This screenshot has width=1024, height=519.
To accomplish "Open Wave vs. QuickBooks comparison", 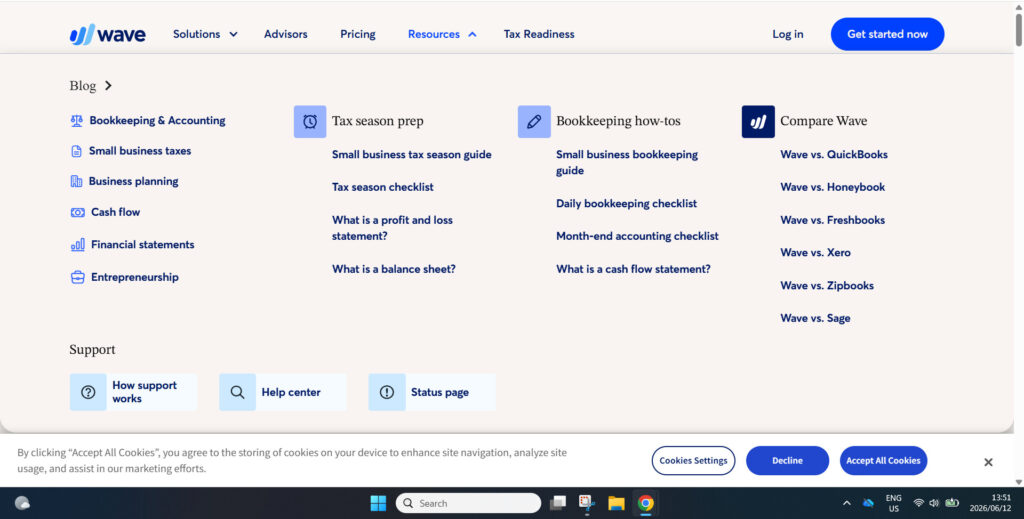I will (834, 155).
